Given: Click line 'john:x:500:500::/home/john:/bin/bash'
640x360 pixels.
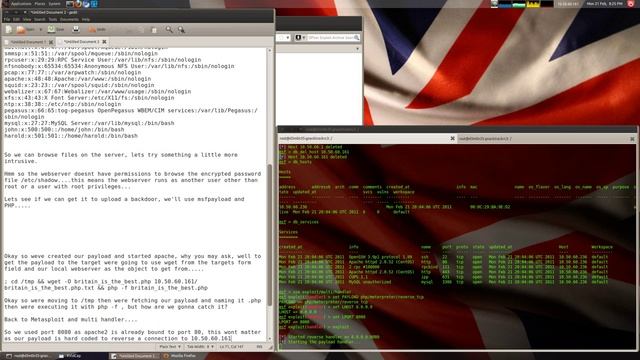Looking at the screenshot, I should point(64,129).
